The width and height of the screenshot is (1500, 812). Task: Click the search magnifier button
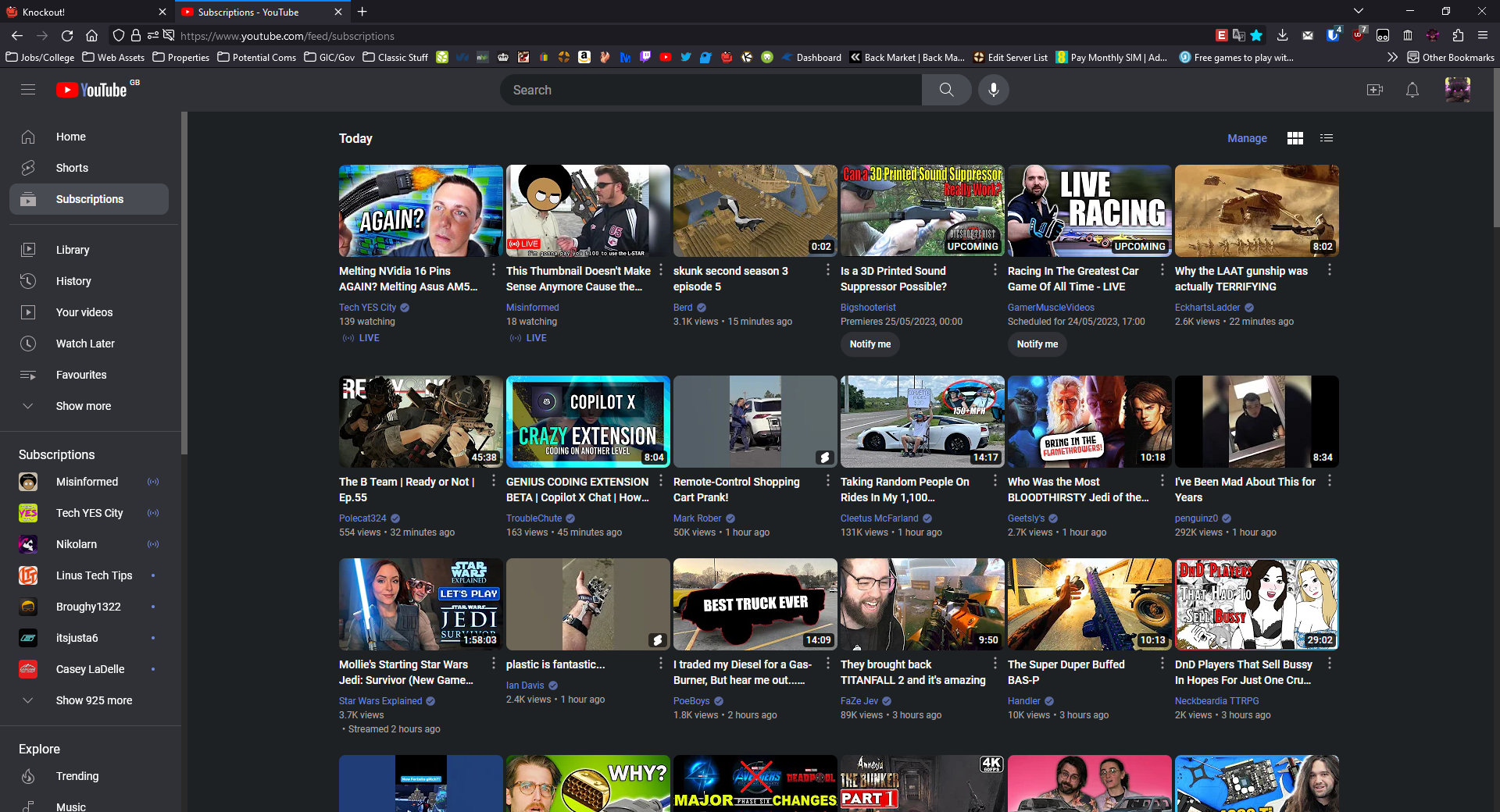(946, 90)
